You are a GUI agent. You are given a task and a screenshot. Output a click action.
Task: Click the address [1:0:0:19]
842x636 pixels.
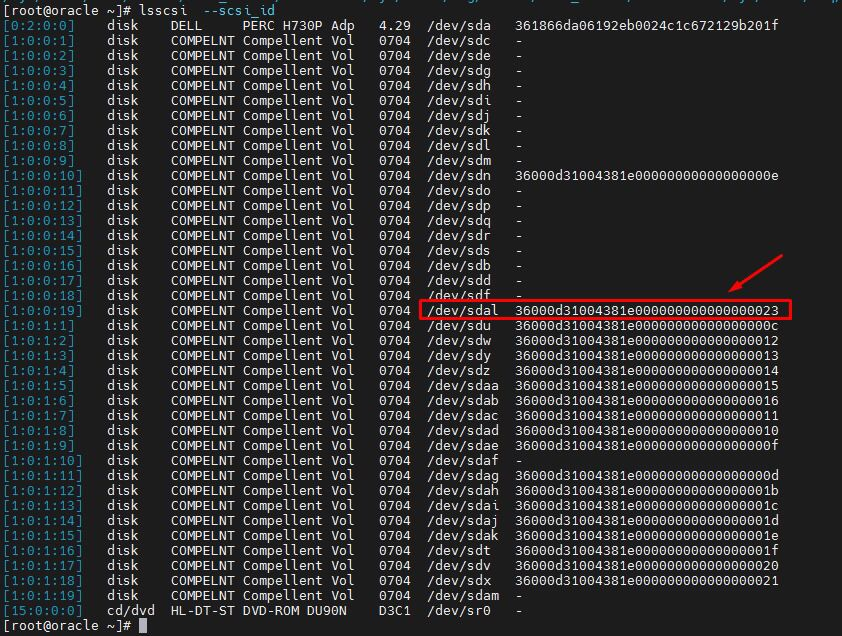click(x=43, y=310)
